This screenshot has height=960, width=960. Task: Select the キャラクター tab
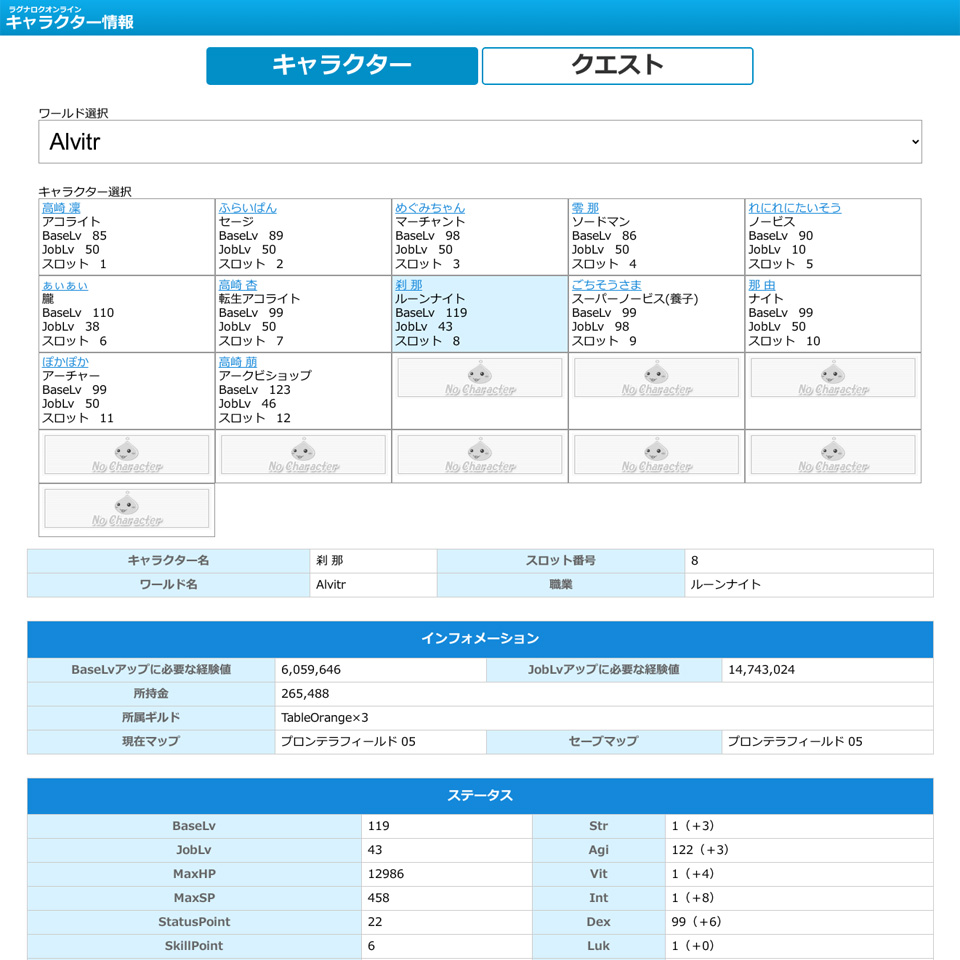tap(342, 66)
